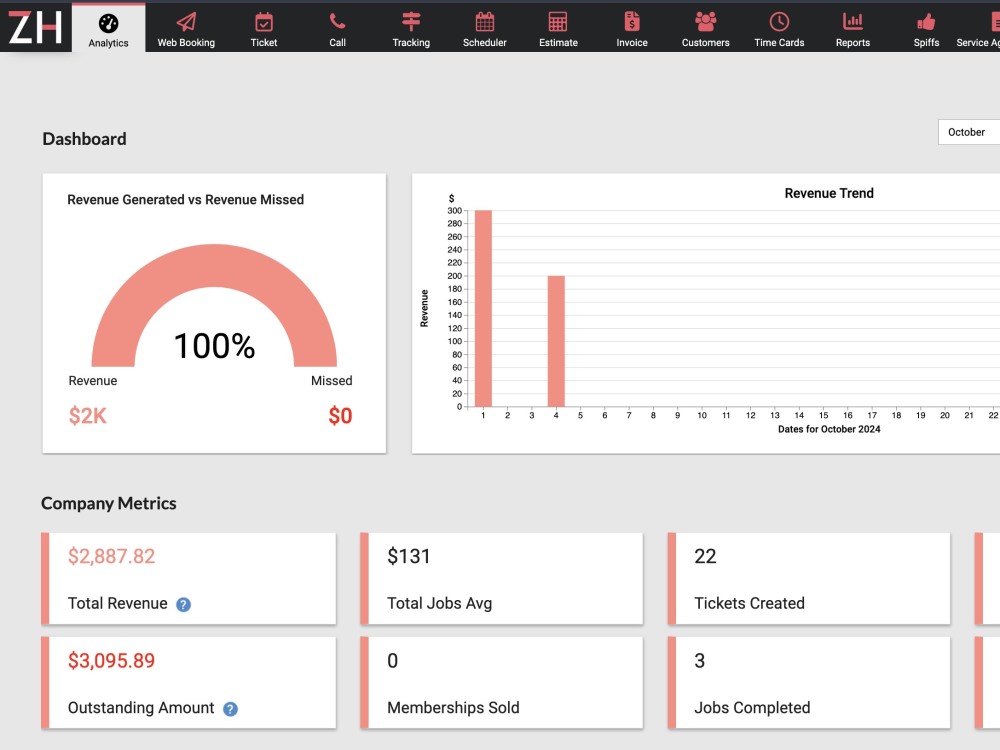Click help icon next to Outstanding Amount
The height and width of the screenshot is (750, 1000).
pyautogui.click(x=230, y=709)
